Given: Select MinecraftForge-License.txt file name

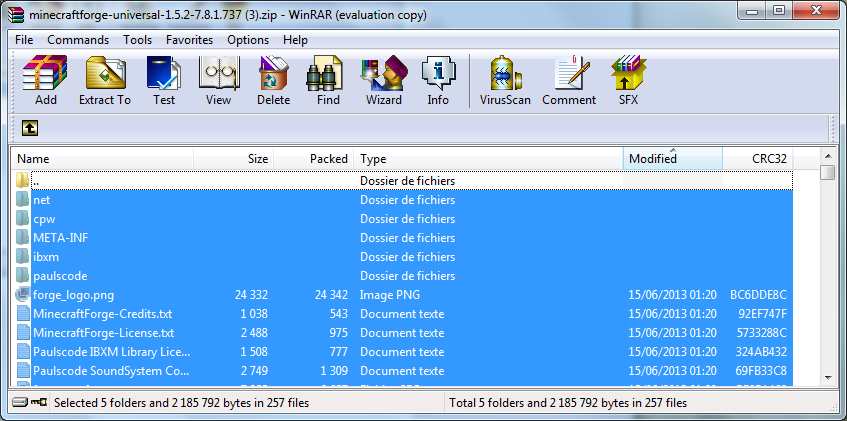Looking at the screenshot, I should point(104,333).
